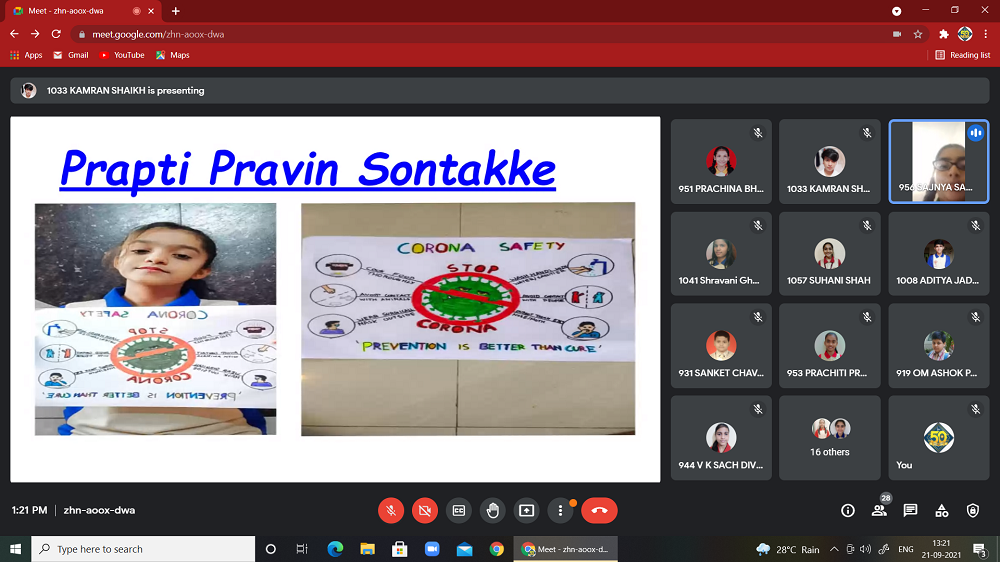This screenshot has width=1000, height=562.
Task: Click Present now screen share button
Action: (526, 510)
